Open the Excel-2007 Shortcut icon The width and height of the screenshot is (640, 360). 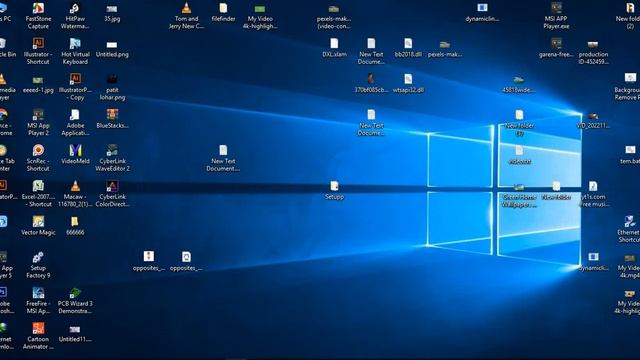[38, 193]
